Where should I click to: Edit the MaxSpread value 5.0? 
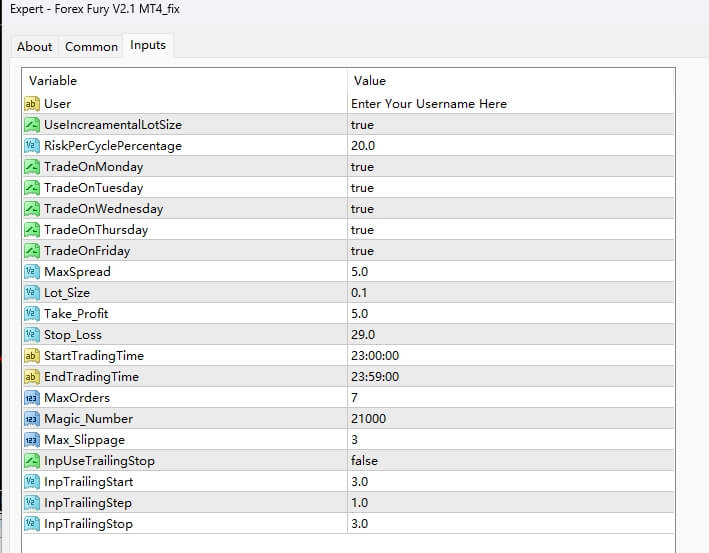(x=359, y=272)
